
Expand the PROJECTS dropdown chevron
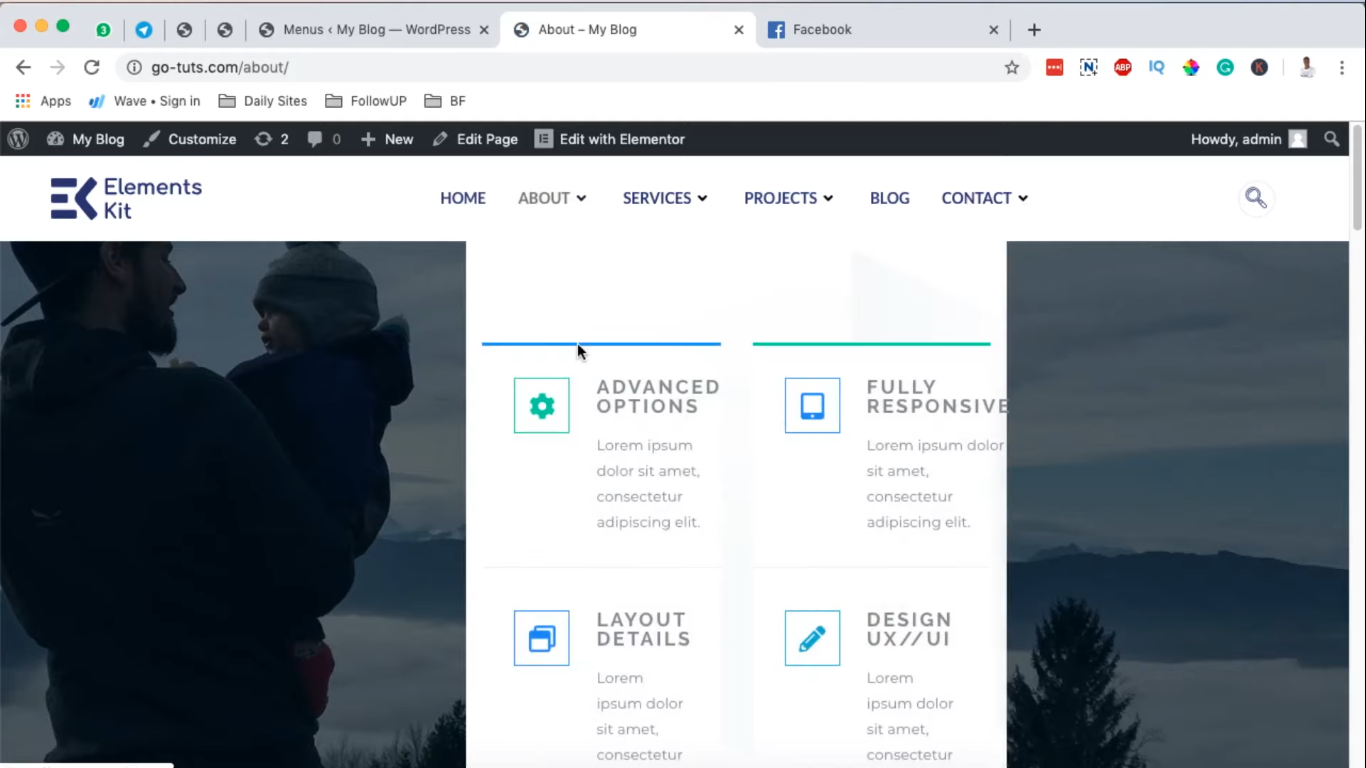click(828, 198)
